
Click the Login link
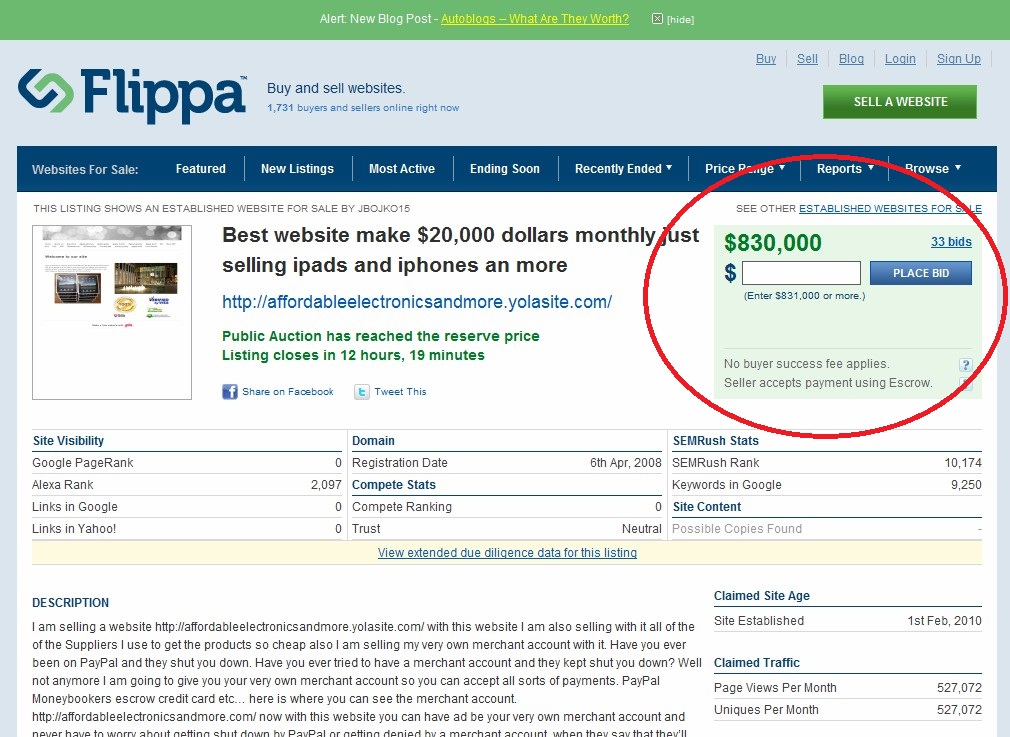coord(900,59)
